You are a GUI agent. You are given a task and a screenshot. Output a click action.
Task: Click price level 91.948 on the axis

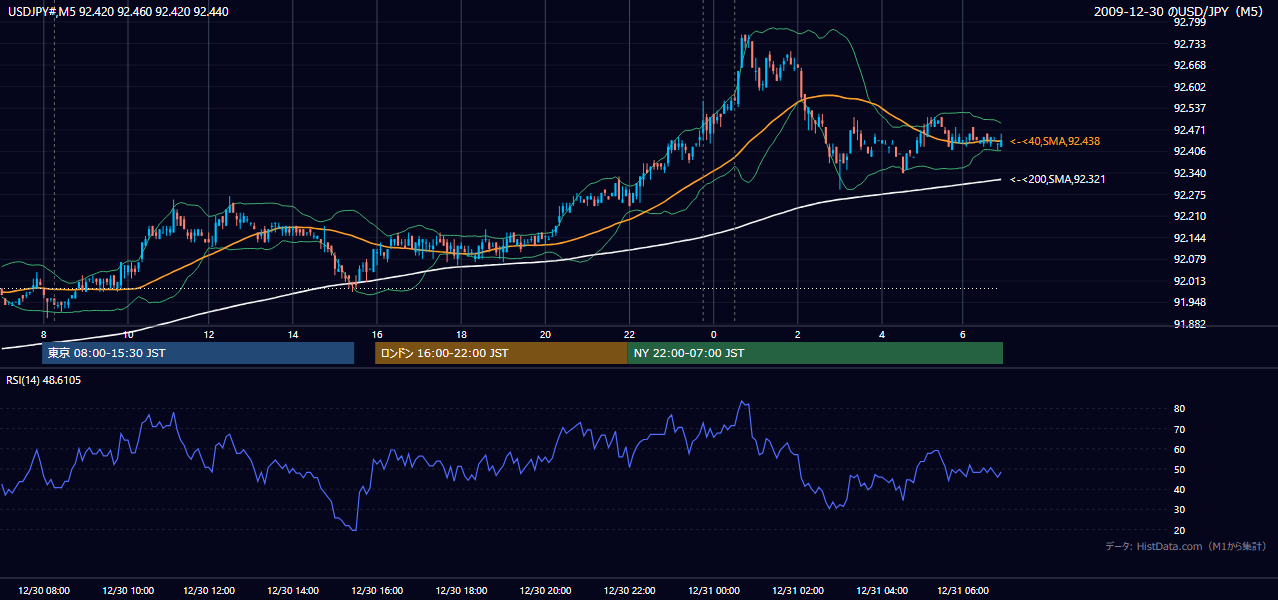coord(1189,302)
